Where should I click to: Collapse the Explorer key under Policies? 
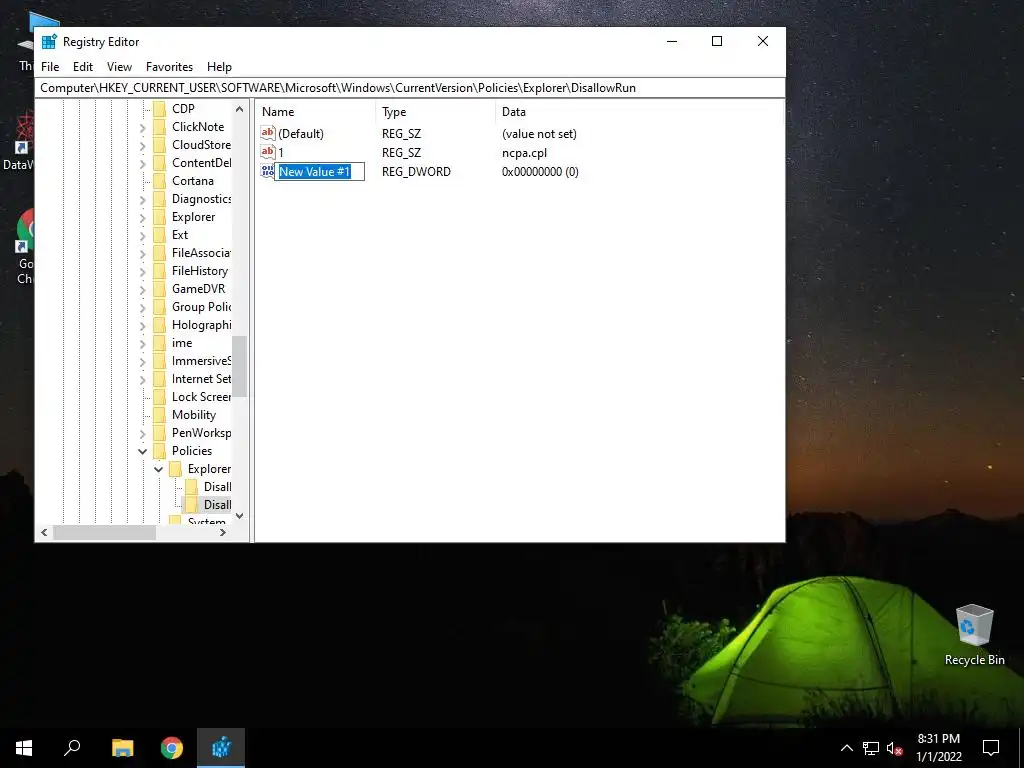click(x=158, y=469)
